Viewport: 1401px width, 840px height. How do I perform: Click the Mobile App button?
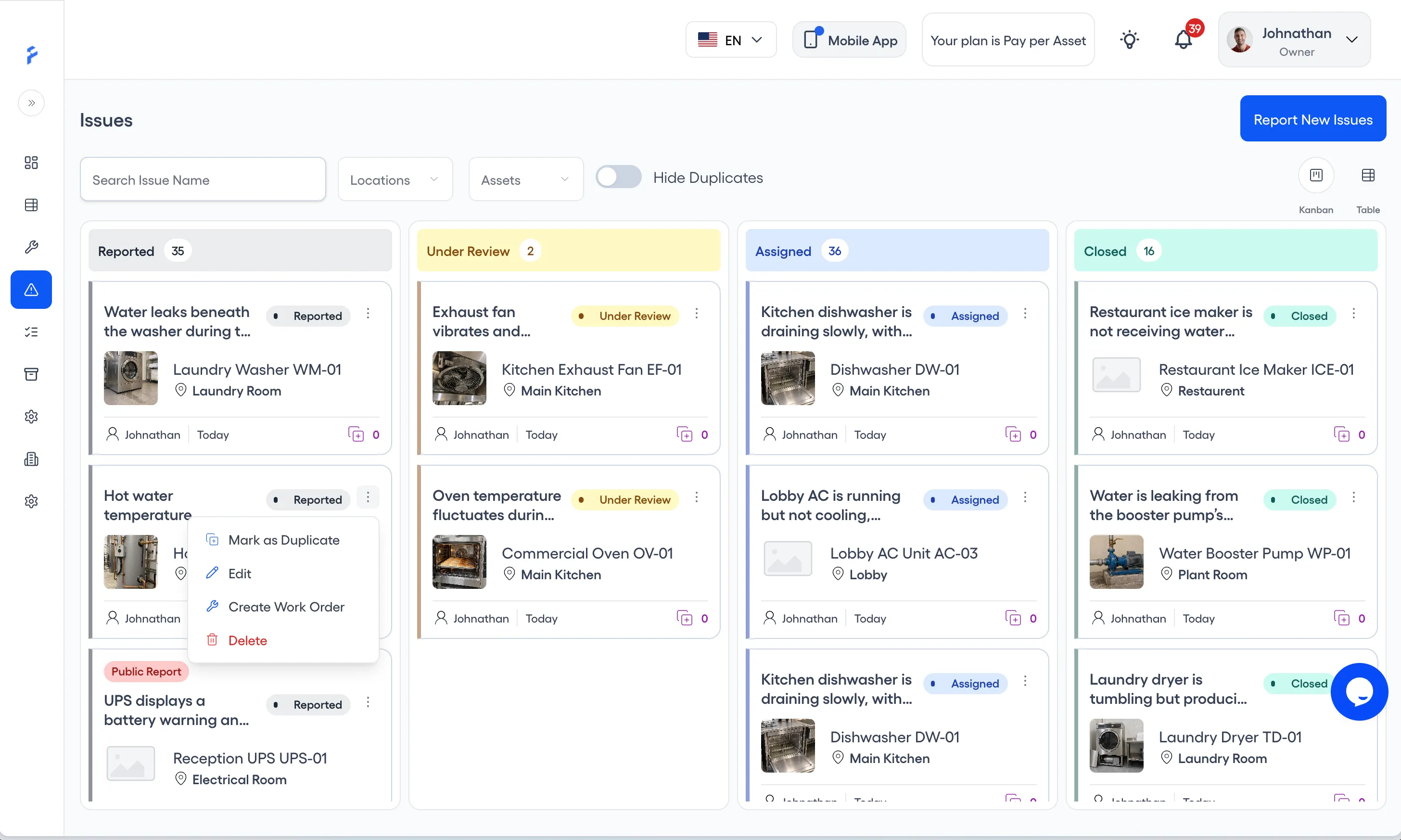(849, 39)
